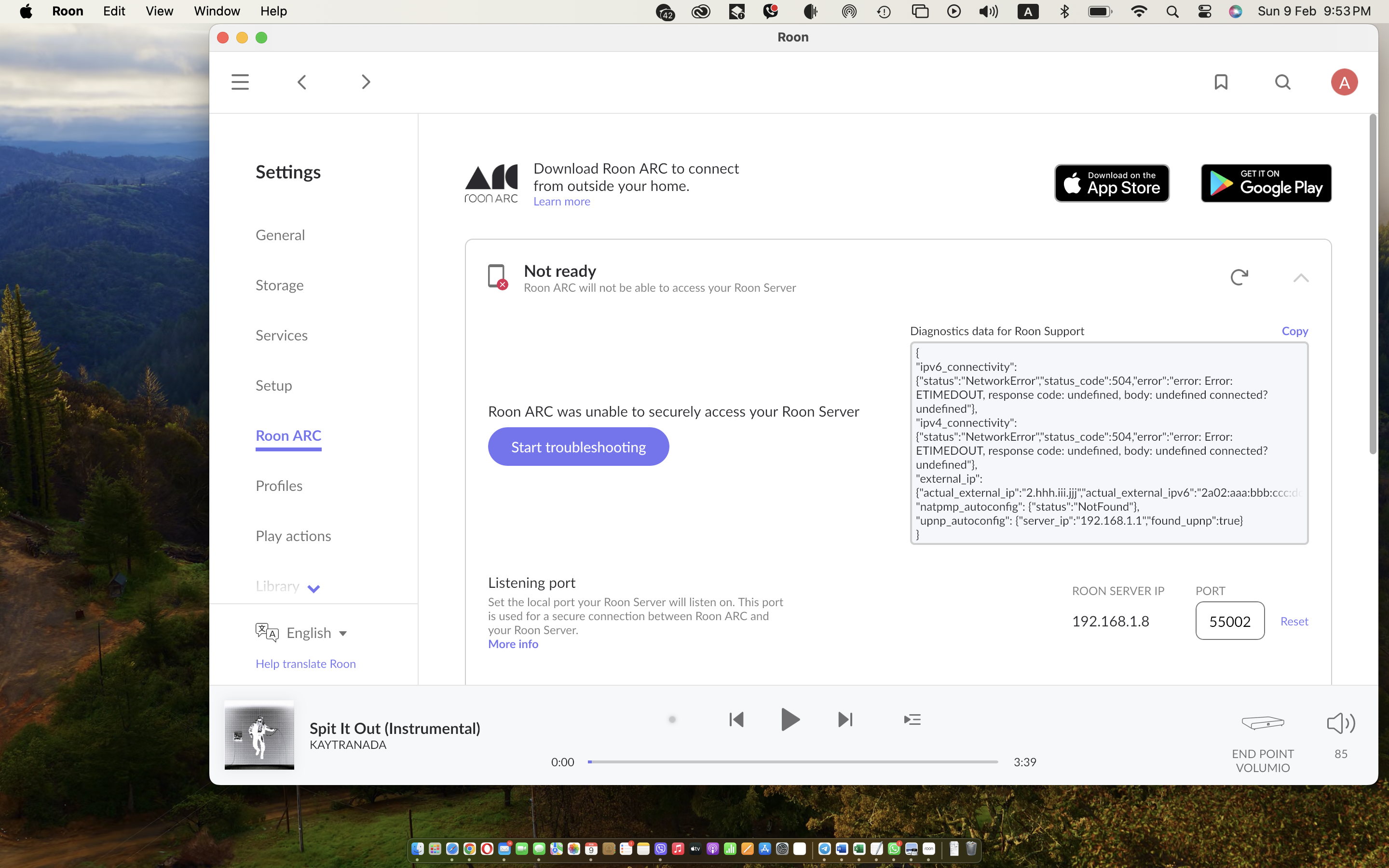
Task: Click the vertical scrollbar in settings
Action: (1372, 284)
